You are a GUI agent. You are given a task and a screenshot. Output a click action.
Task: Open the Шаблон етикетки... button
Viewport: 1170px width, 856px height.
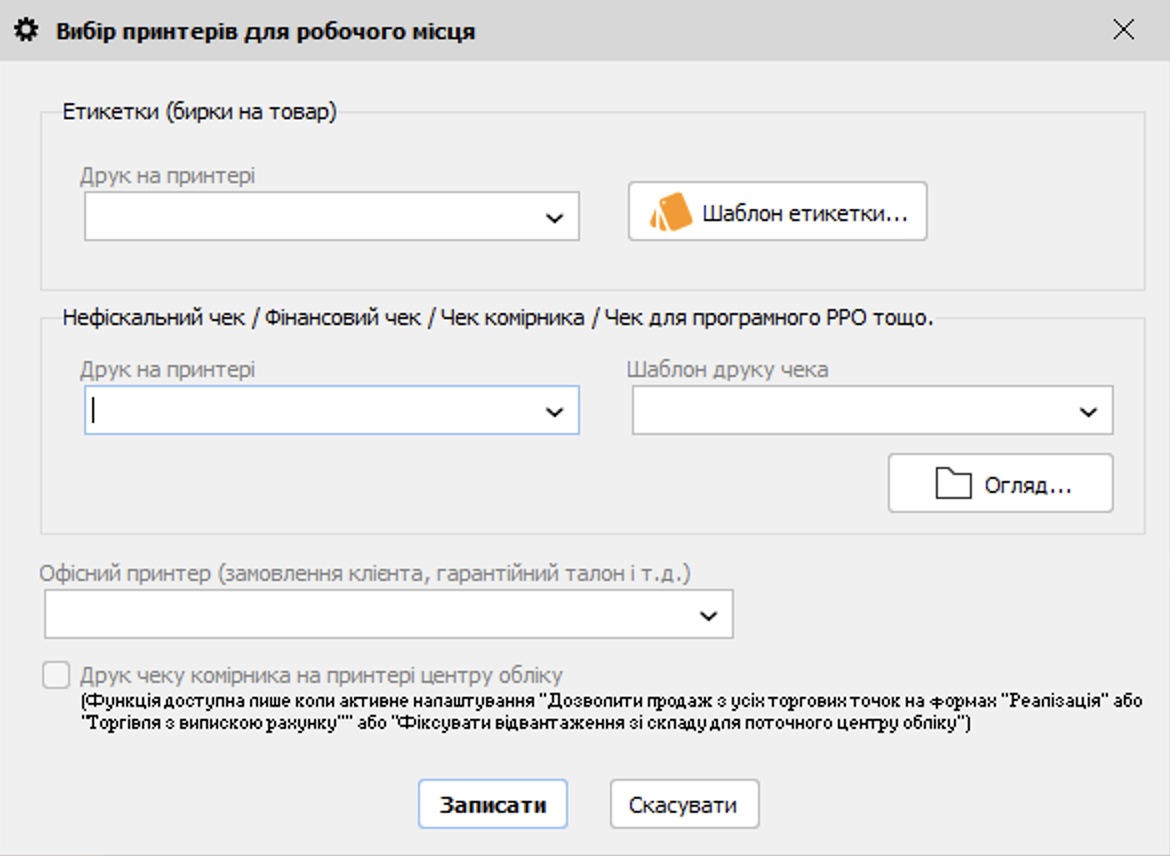(777, 213)
